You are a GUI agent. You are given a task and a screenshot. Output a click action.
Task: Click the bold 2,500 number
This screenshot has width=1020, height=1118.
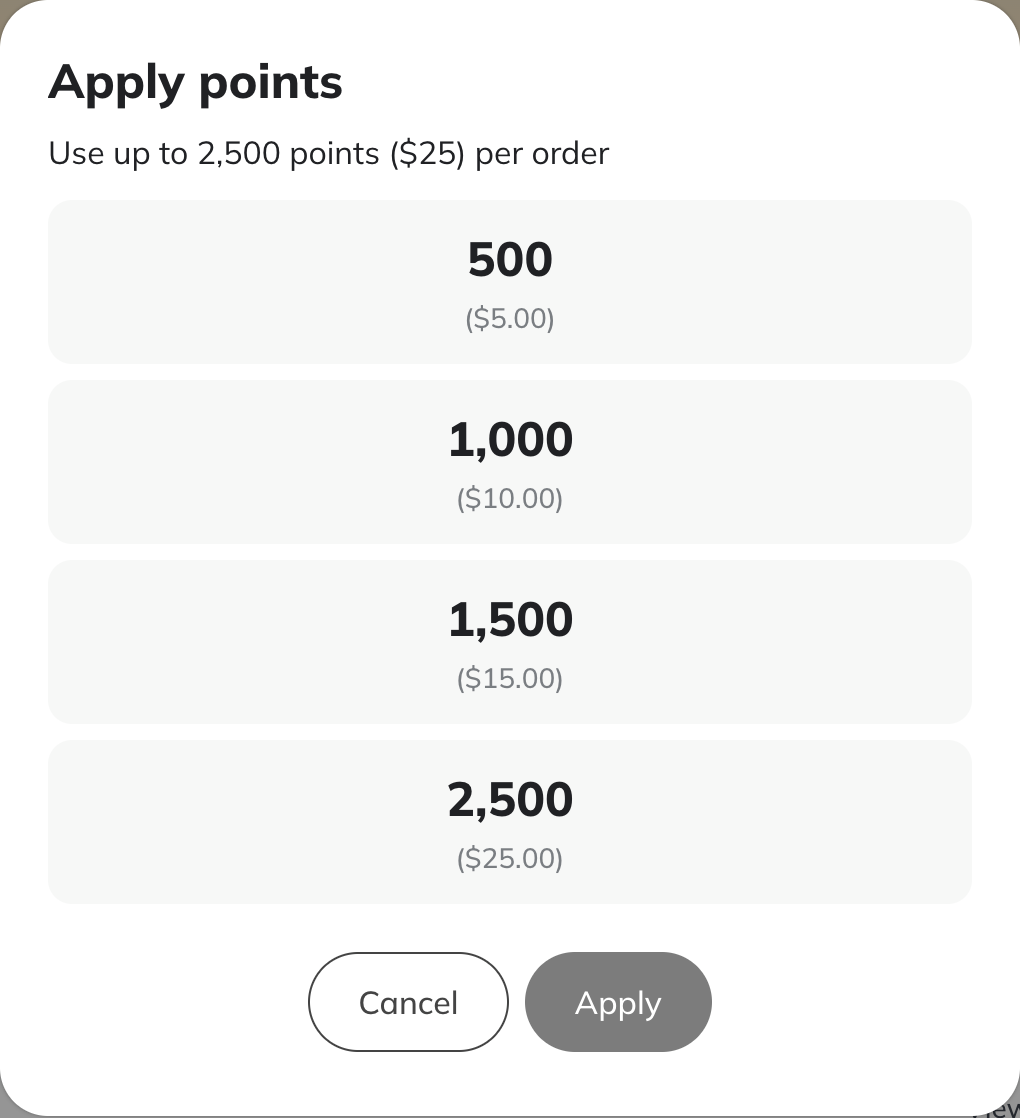pyautogui.click(x=510, y=799)
